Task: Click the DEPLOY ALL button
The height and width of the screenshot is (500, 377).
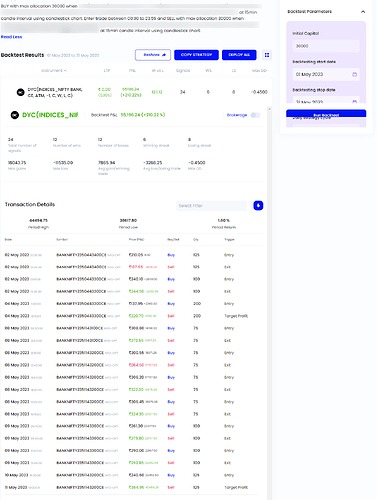Action: tap(239, 55)
